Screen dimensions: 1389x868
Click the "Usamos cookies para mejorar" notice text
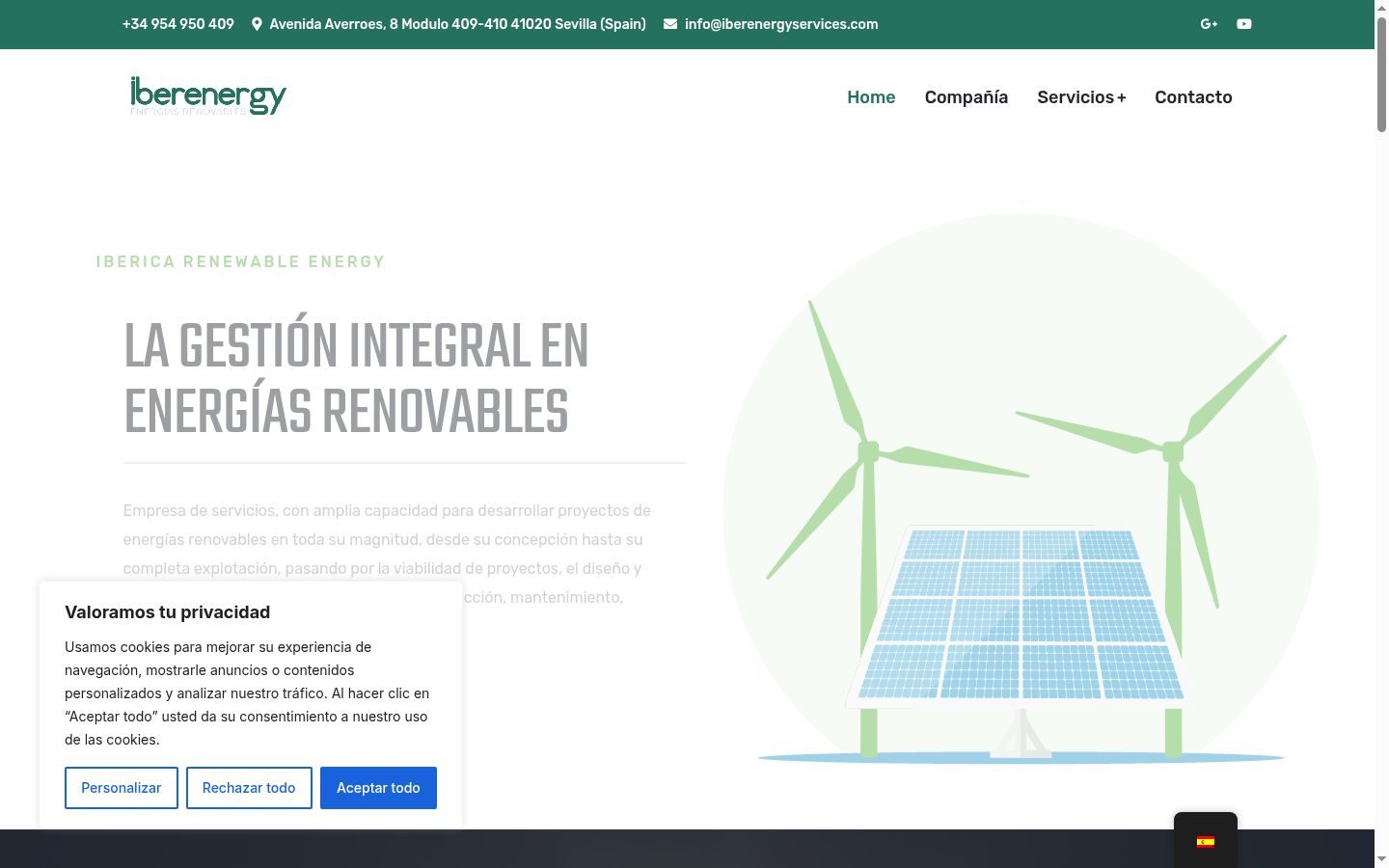tap(247, 693)
